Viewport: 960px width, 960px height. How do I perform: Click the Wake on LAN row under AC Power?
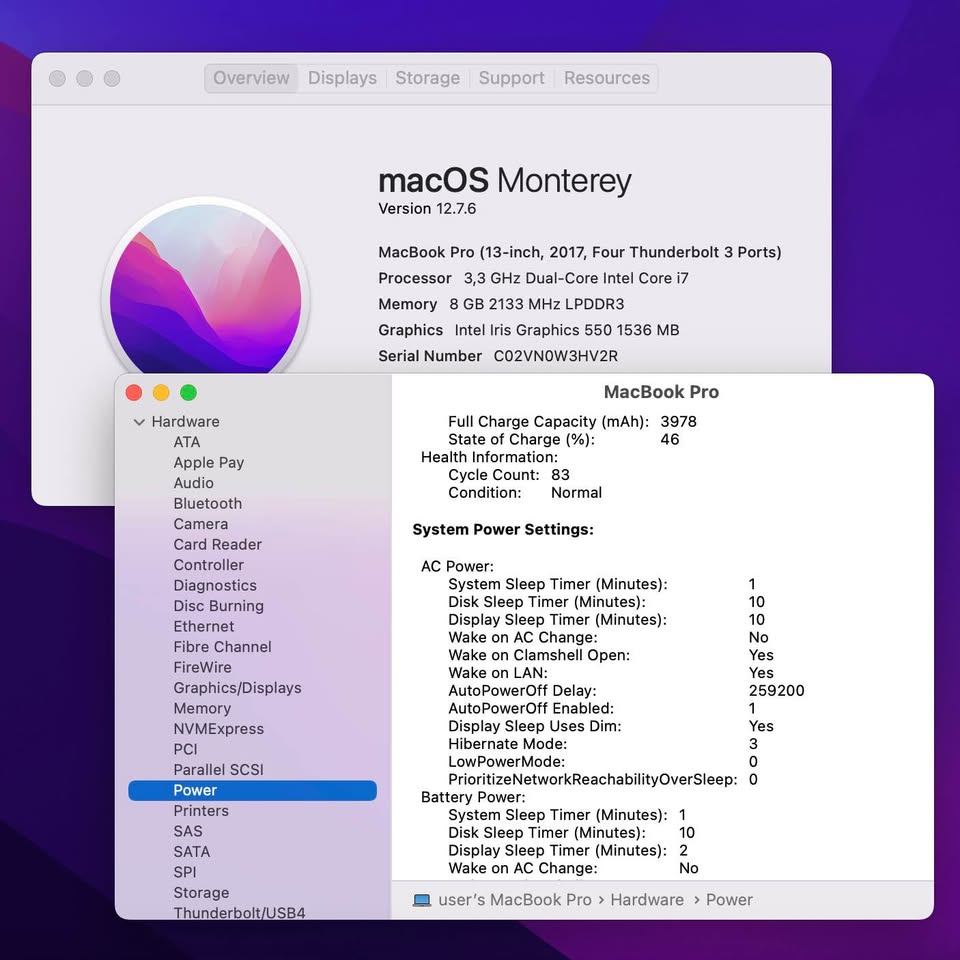click(611, 673)
